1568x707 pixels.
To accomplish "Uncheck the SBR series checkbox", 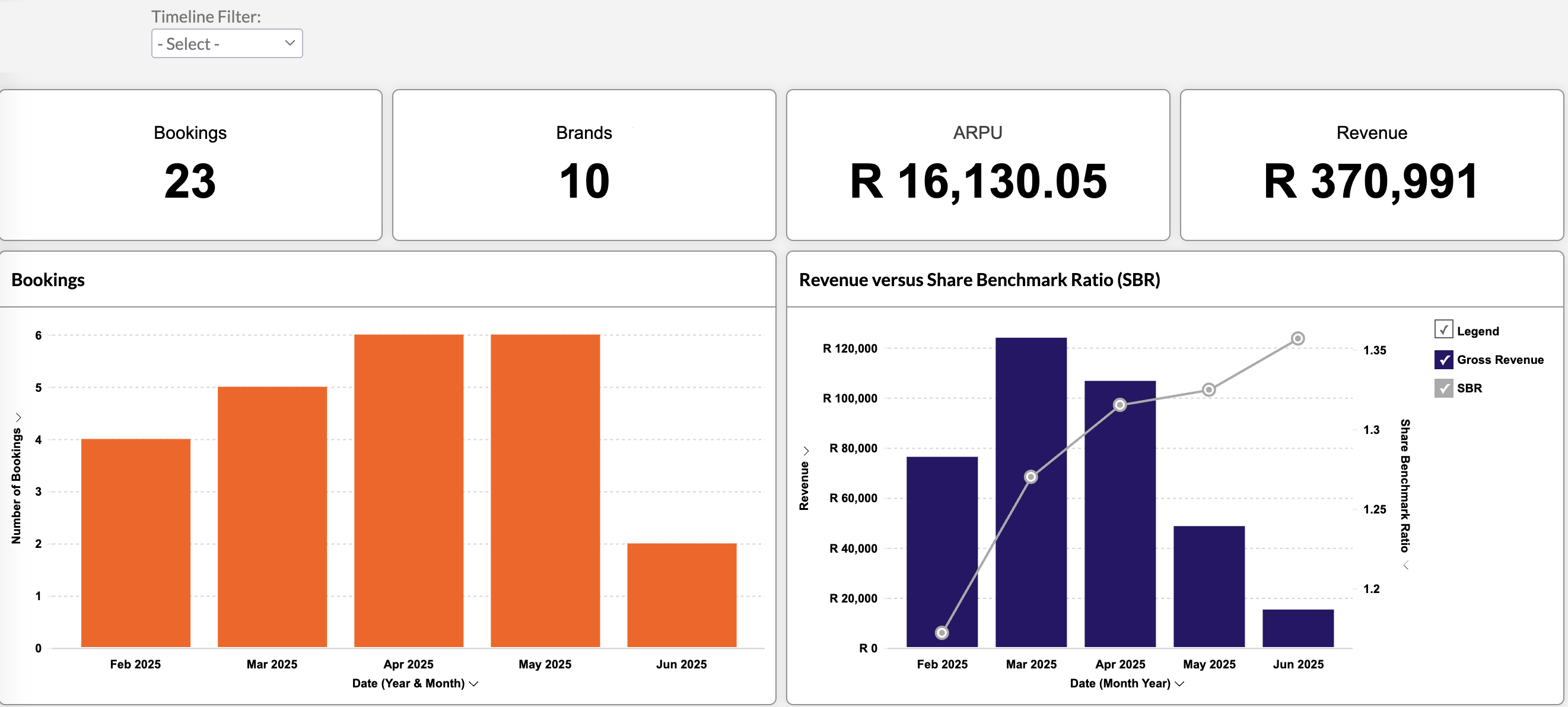I will coord(1443,388).
